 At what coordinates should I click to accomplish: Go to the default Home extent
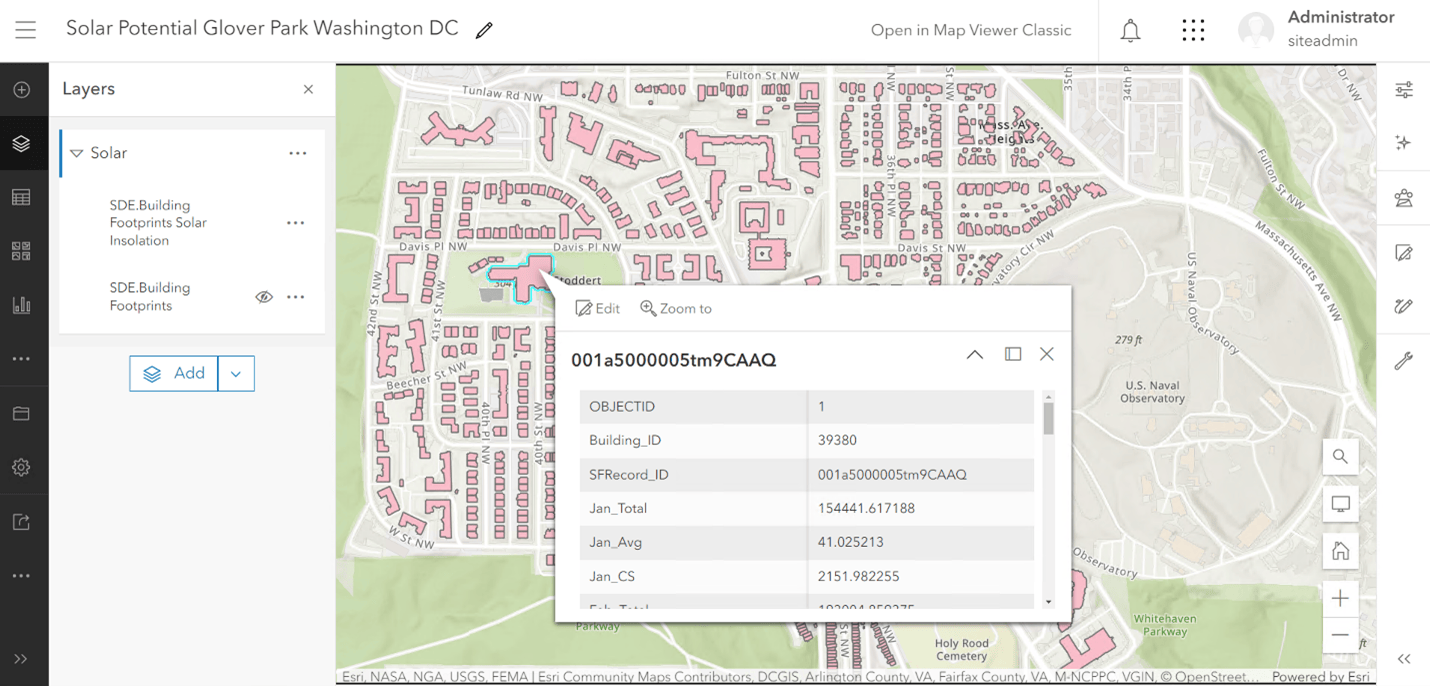[x=1340, y=551]
